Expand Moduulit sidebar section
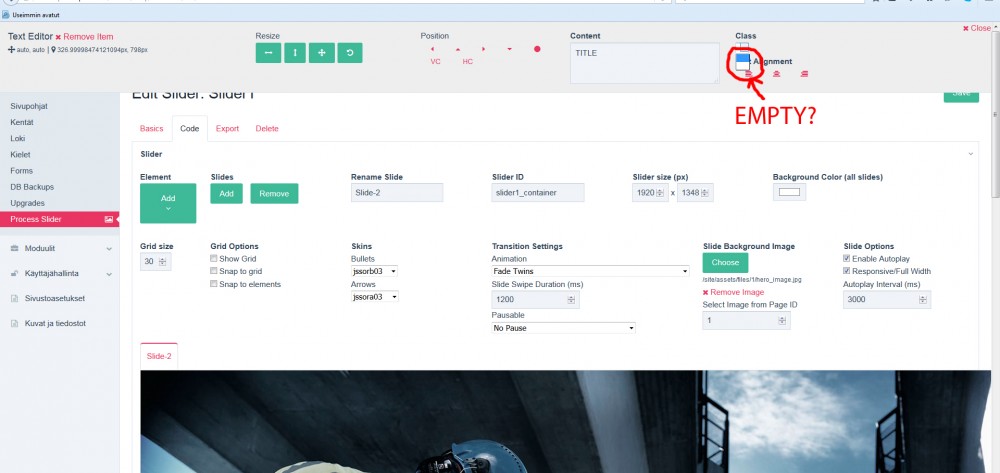Viewport: 1000px width, 473px height. [x=59, y=248]
